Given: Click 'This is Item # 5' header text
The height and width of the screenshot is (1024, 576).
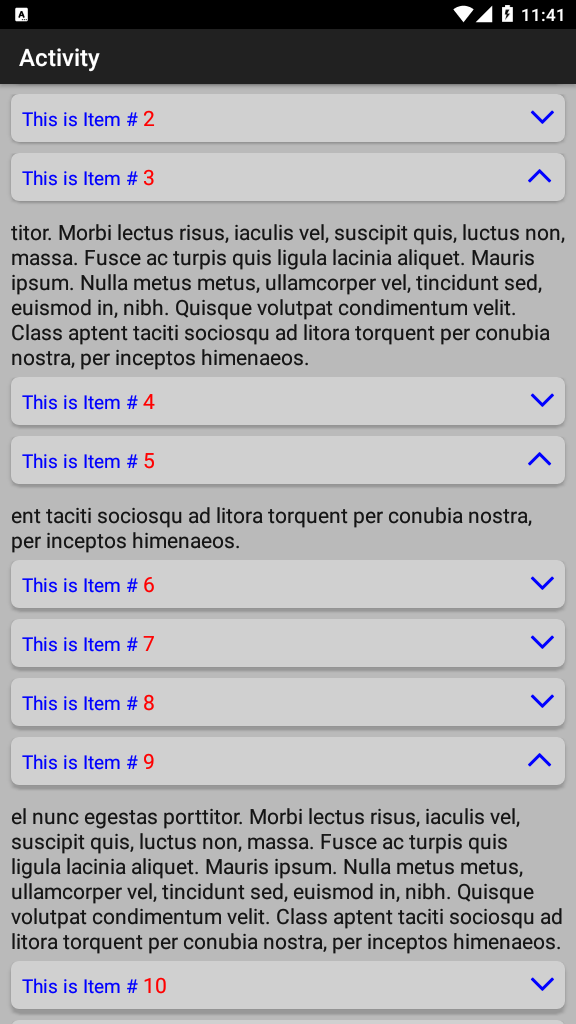Looking at the screenshot, I should click(x=88, y=461).
